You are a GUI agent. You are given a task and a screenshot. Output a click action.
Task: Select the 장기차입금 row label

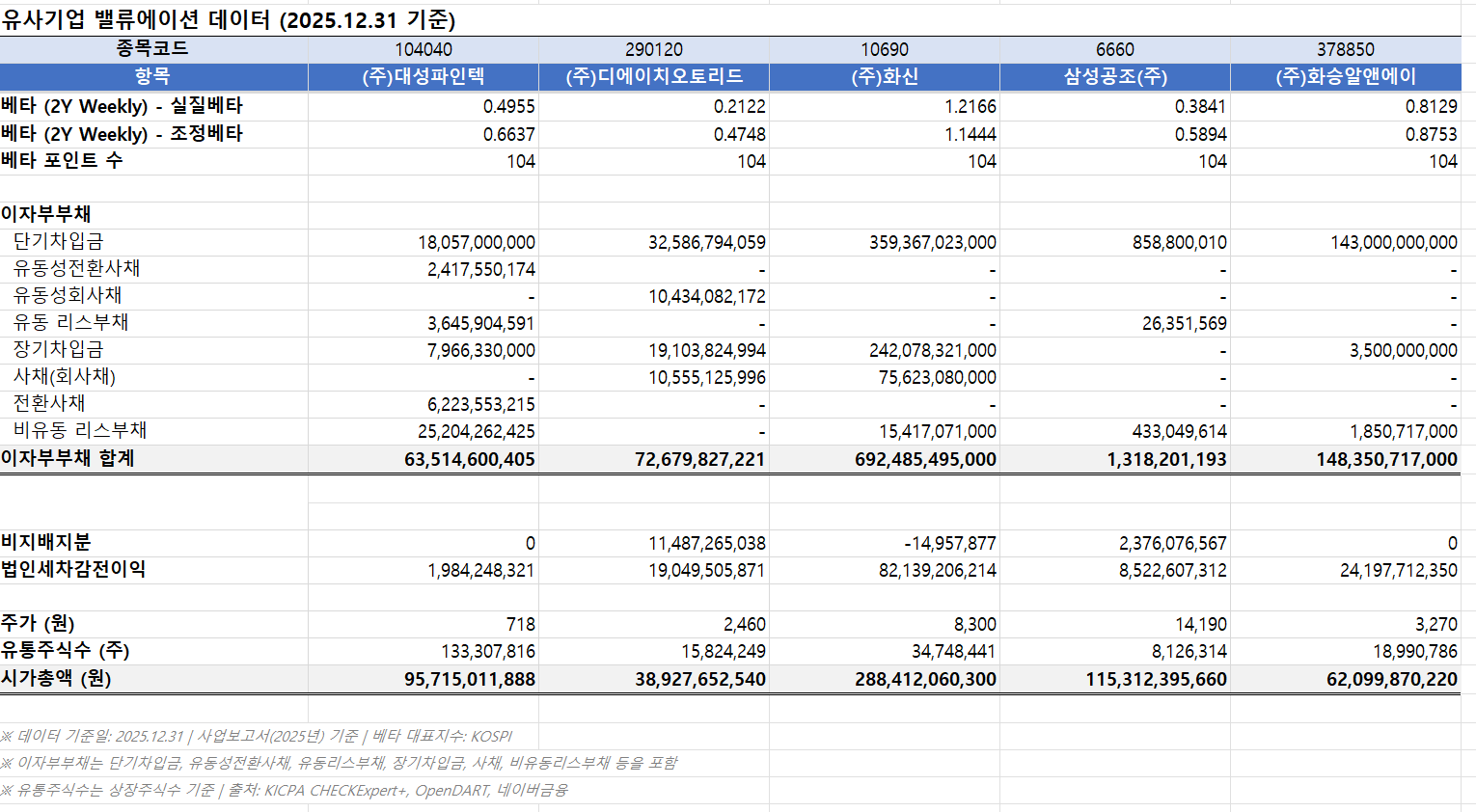coord(58,349)
